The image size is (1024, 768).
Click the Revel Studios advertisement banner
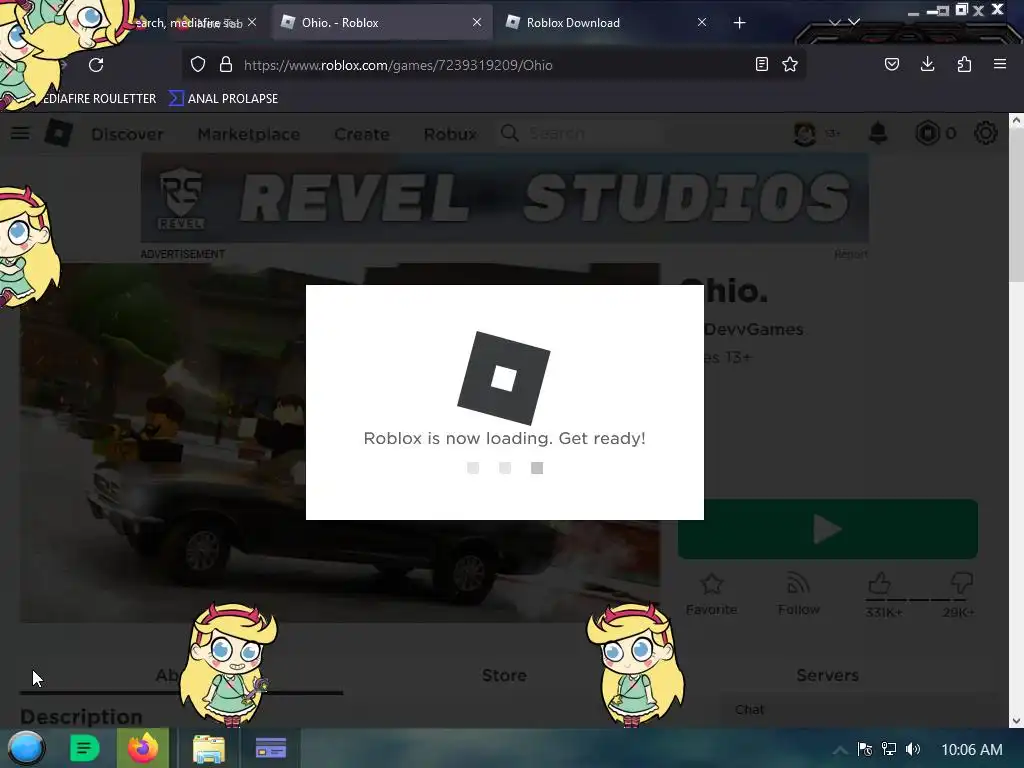[504, 197]
